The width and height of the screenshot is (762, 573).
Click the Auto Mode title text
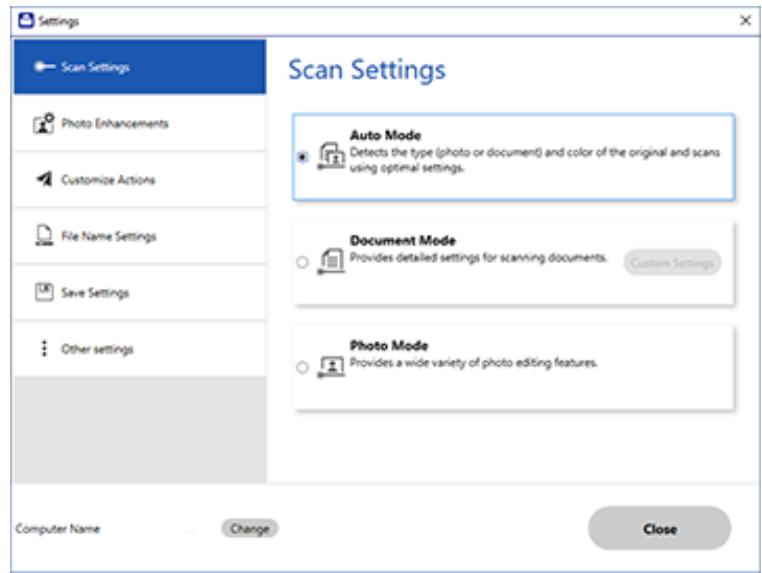coord(385,135)
